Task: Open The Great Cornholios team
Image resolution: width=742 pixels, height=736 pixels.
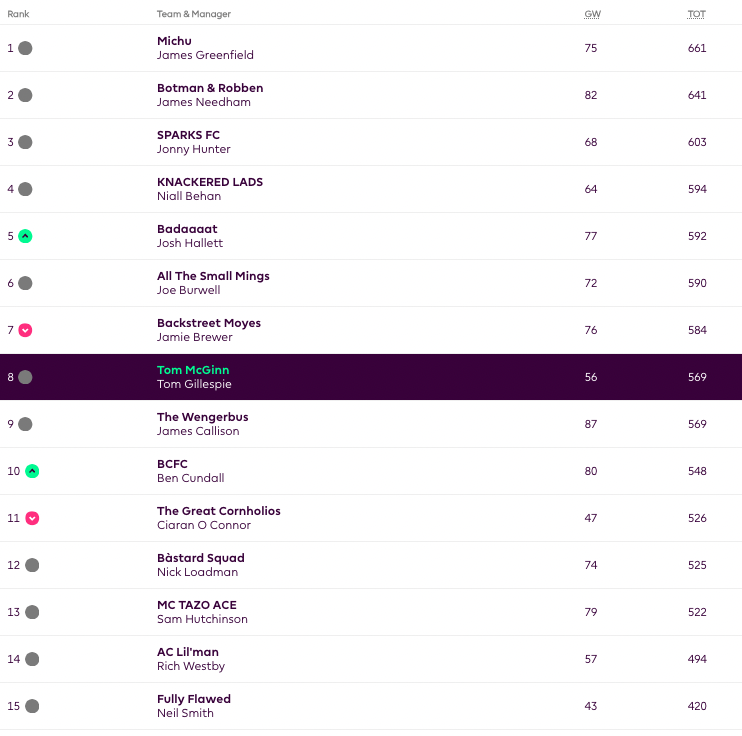Action: tap(218, 511)
